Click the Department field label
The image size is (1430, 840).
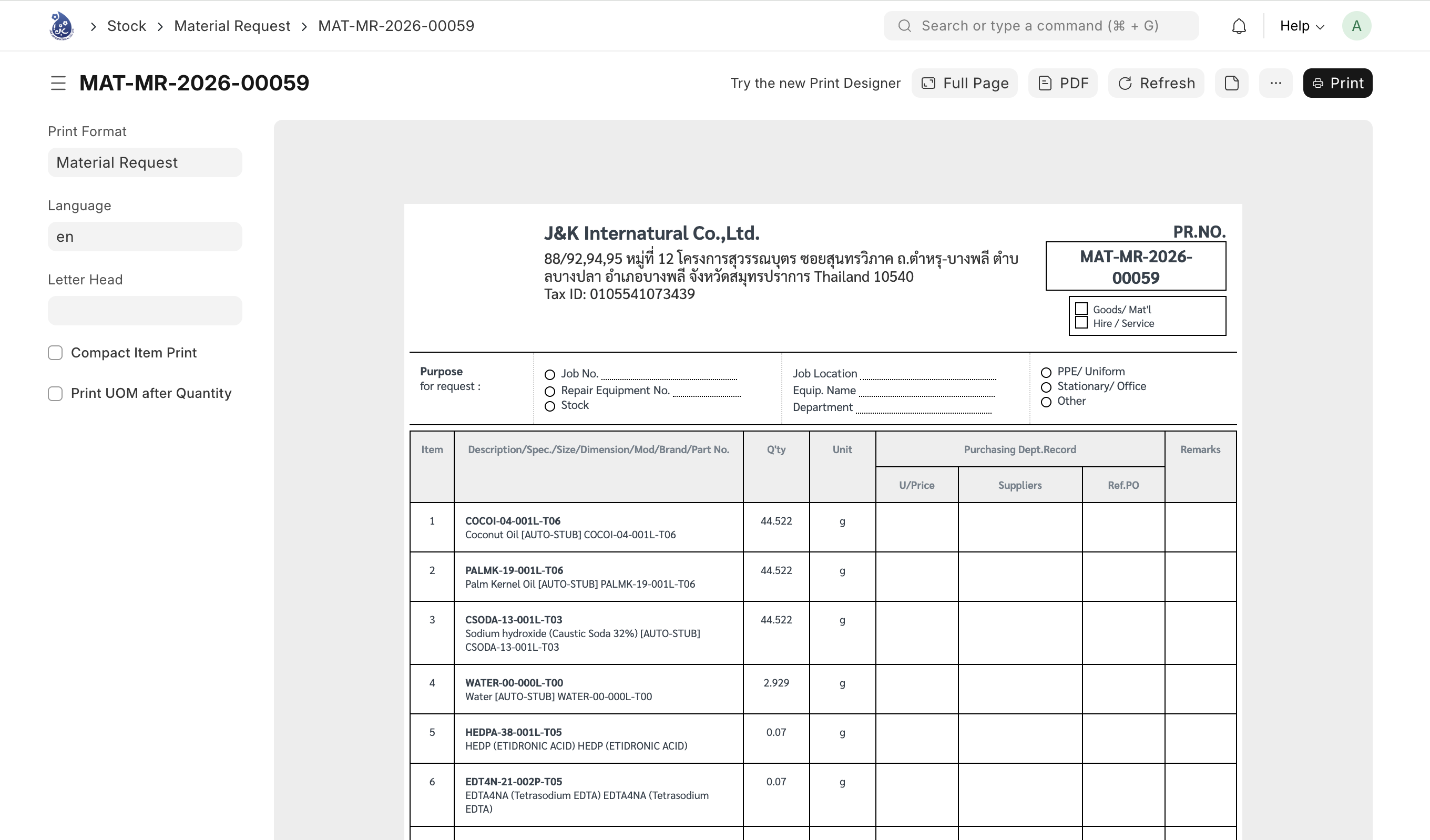click(x=822, y=407)
